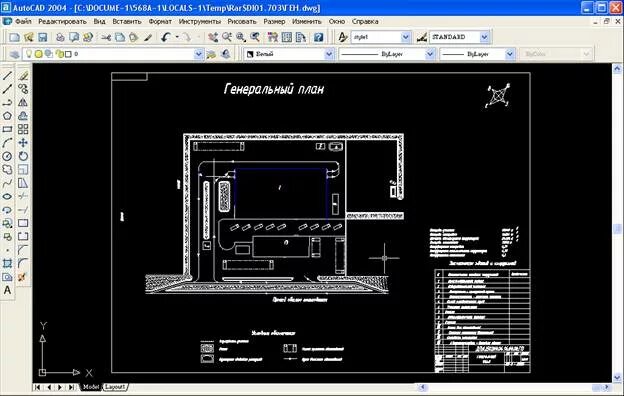Select the Multiline Text A tool
Image resolution: width=624 pixels, height=396 pixels.
click(7, 291)
